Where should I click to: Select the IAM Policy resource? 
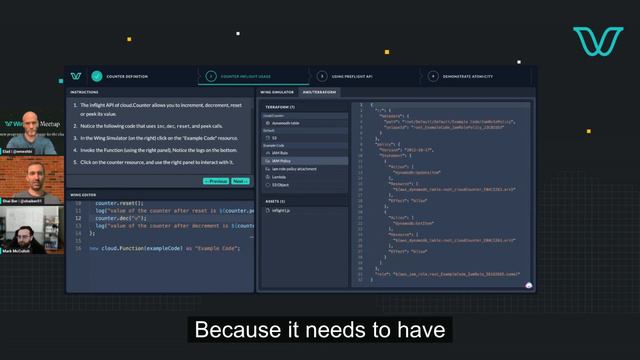click(305, 161)
